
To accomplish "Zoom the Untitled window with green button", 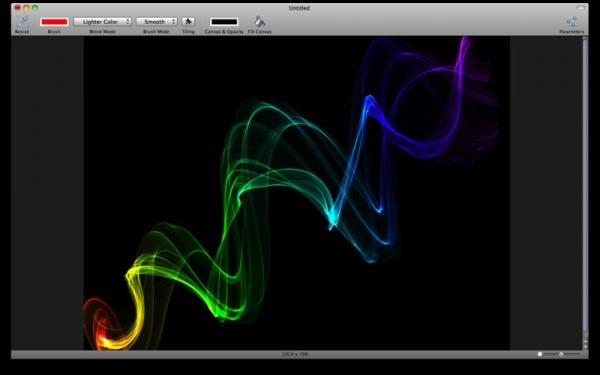I will coord(35,8).
